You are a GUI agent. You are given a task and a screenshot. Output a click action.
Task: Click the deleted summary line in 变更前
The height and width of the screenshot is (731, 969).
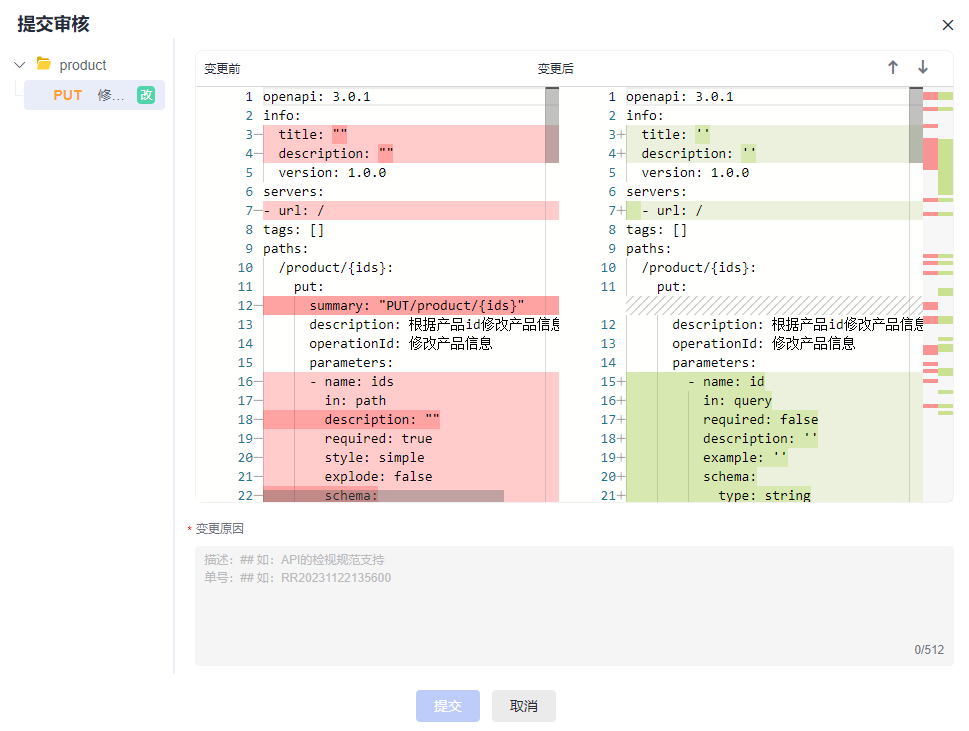pyautogui.click(x=410, y=306)
